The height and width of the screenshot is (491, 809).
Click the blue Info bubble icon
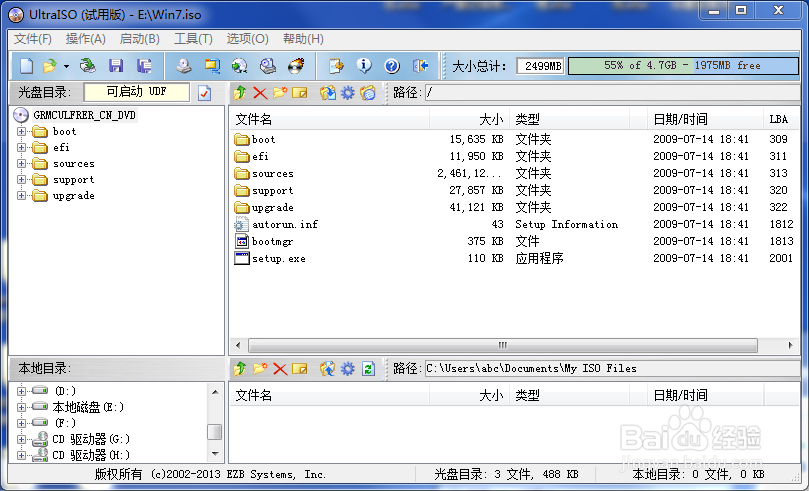pos(364,66)
